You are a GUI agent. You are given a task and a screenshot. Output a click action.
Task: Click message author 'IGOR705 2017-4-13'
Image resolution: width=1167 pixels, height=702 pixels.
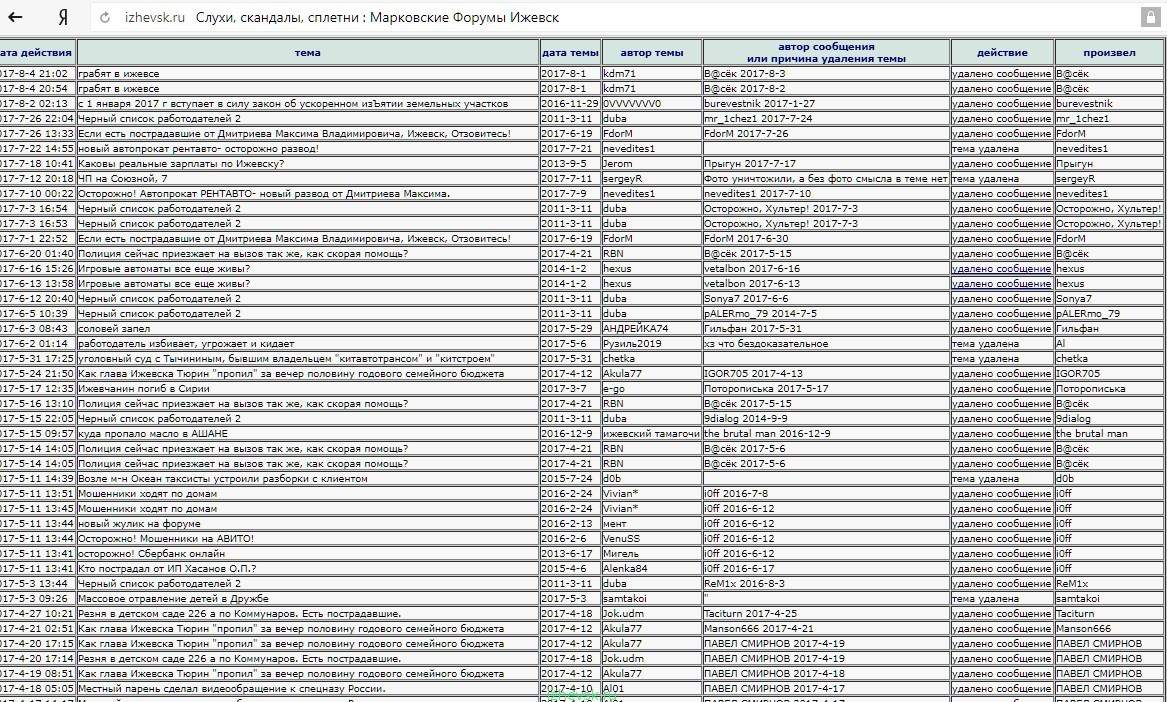tap(753, 374)
